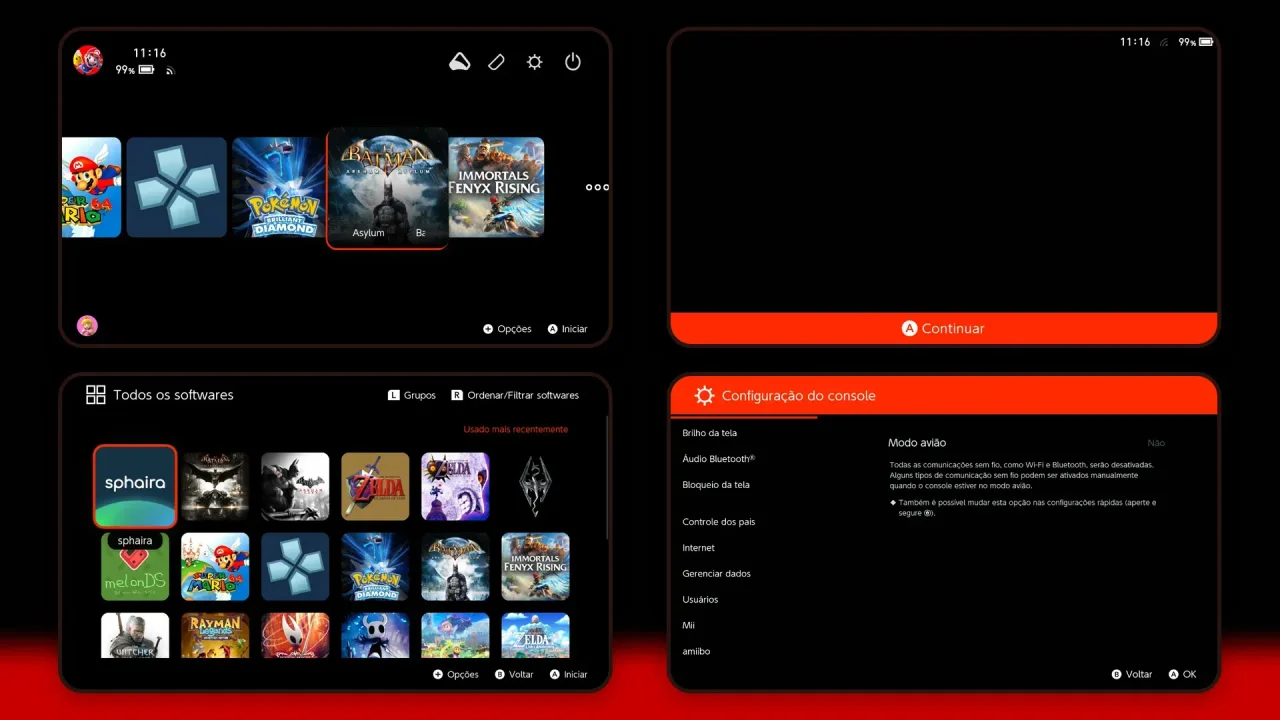Open Usuários settings
The width and height of the screenshot is (1280, 720).
(700, 600)
